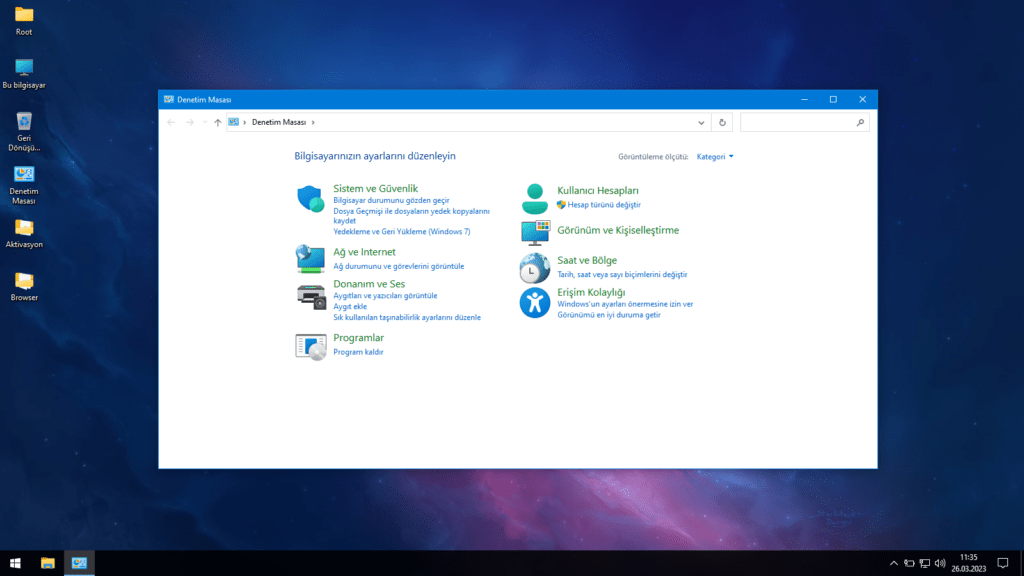Click the address bar refresh button
Viewport: 1024px width, 576px height.
click(x=723, y=122)
